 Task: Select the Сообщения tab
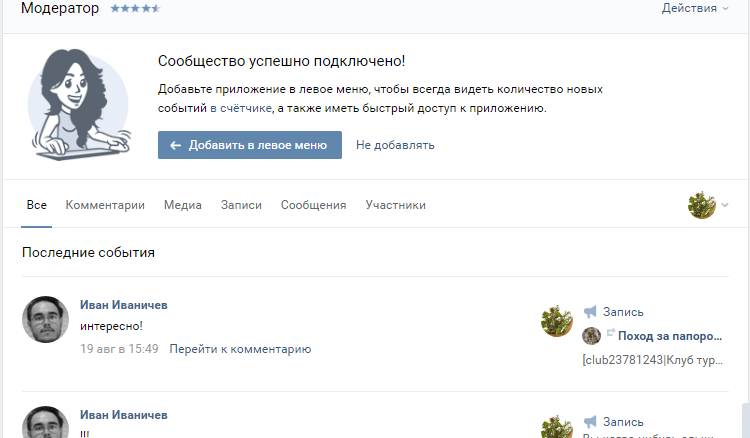click(313, 205)
